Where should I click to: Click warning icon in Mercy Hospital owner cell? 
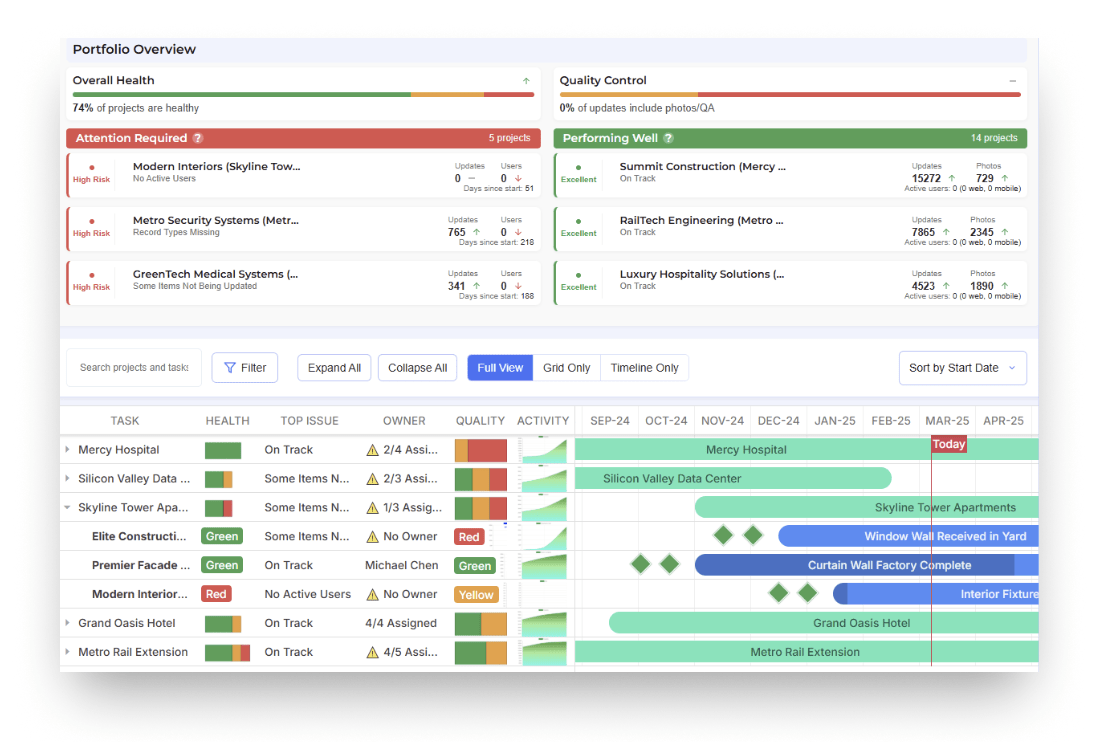[x=373, y=450]
